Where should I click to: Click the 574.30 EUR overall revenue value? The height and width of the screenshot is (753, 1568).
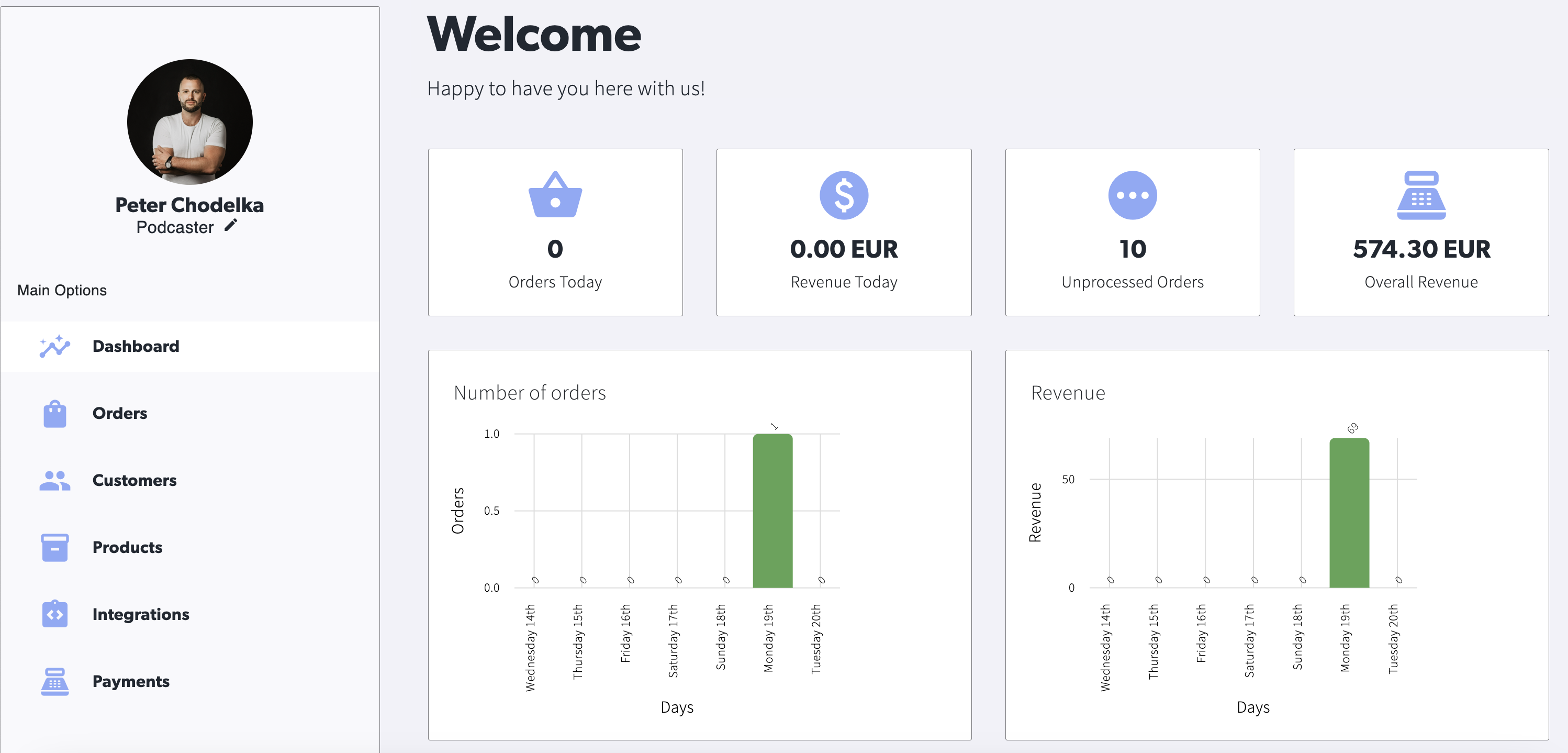click(x=1421, y=249)
